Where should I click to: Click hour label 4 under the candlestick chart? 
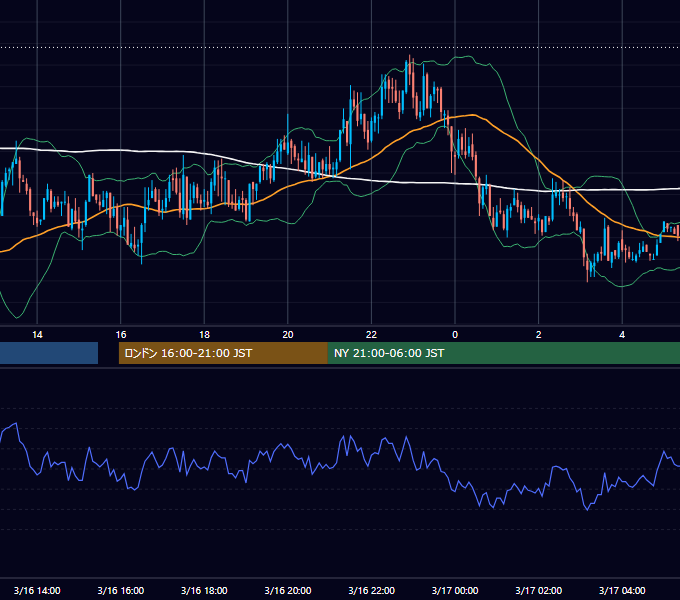[x=622, y=335]
